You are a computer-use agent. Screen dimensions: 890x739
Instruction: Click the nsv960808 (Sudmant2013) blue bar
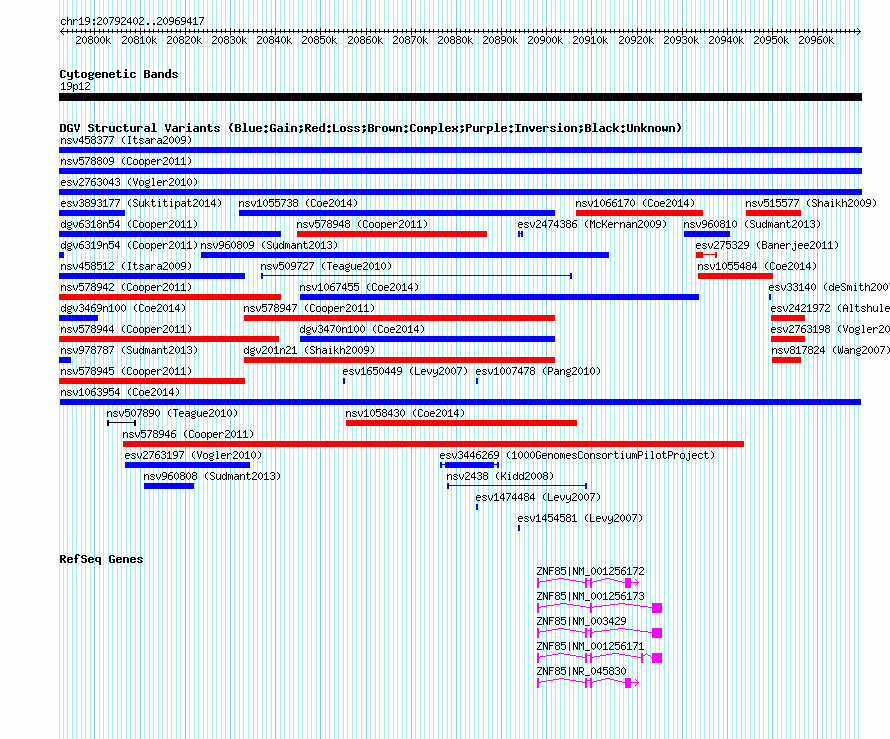(169, 486)
